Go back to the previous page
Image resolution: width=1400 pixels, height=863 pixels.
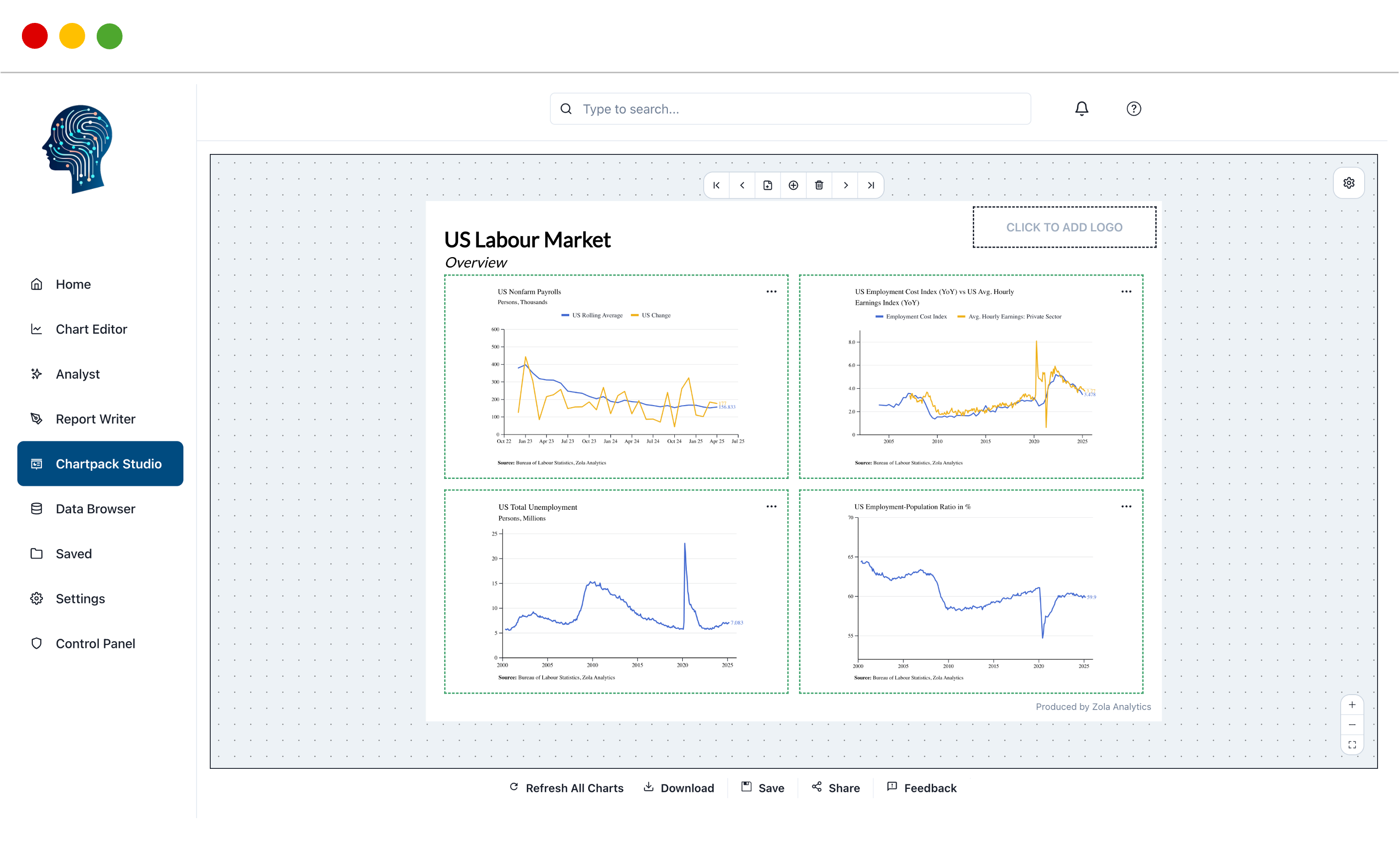point(742,185)
